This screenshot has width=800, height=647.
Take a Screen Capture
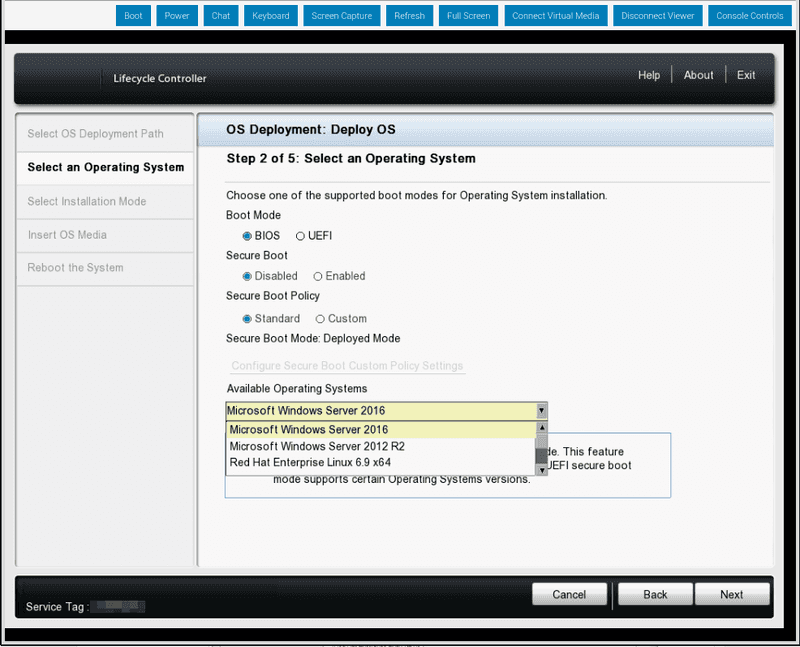click(341, 16)
